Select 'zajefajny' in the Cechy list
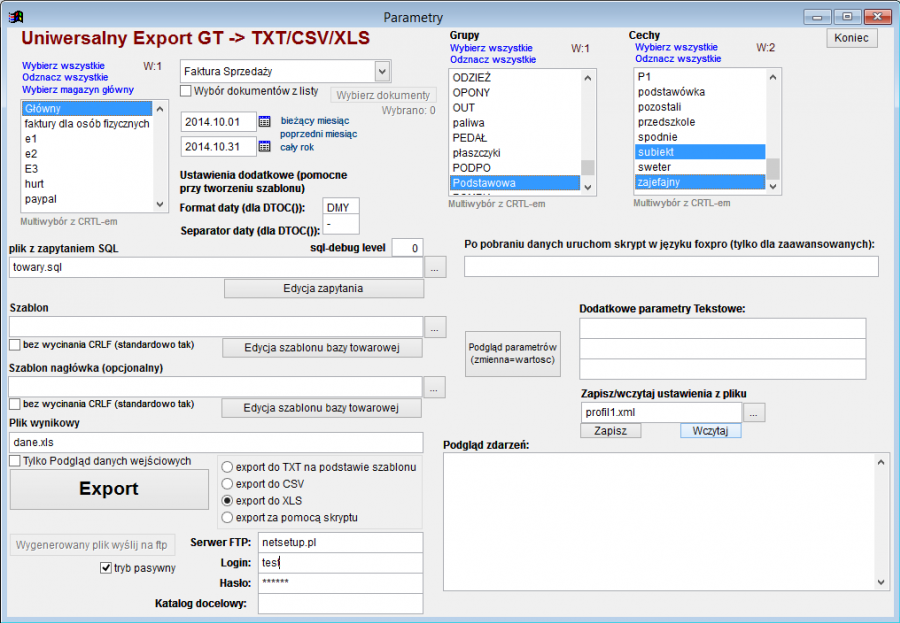The width and height of the screenshot is (900, 623). pyautogui.click(x=700, y=182)
